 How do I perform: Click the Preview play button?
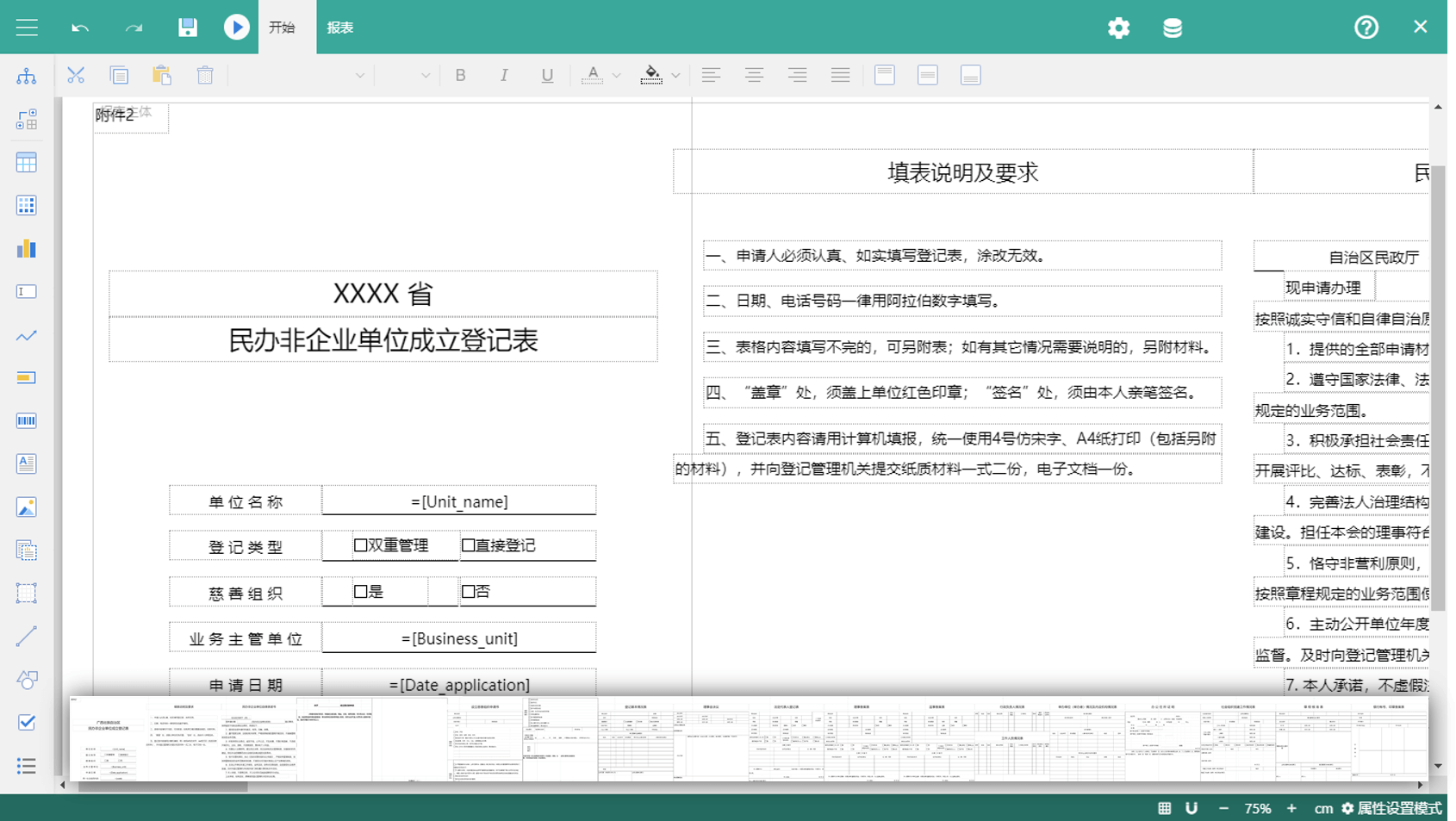236,28
